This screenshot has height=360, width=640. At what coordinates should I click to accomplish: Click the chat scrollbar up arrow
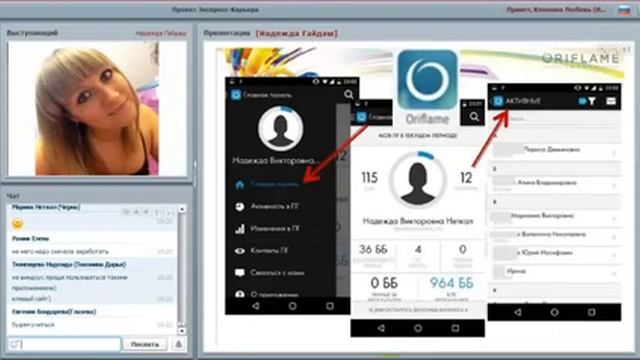pos(182,209)
